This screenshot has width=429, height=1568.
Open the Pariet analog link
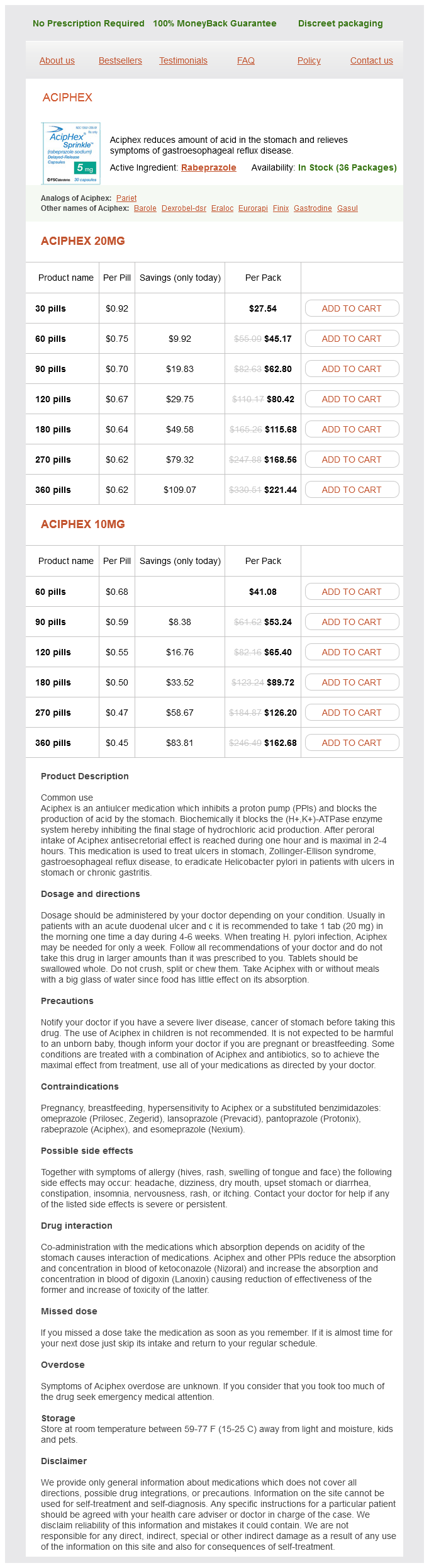[x=126, y=198]
